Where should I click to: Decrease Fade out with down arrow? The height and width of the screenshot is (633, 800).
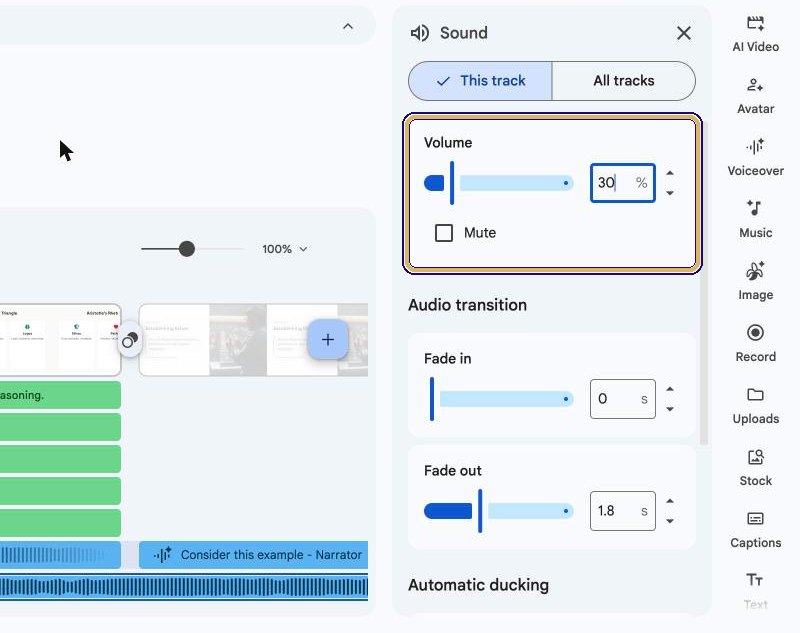point(670,521)
